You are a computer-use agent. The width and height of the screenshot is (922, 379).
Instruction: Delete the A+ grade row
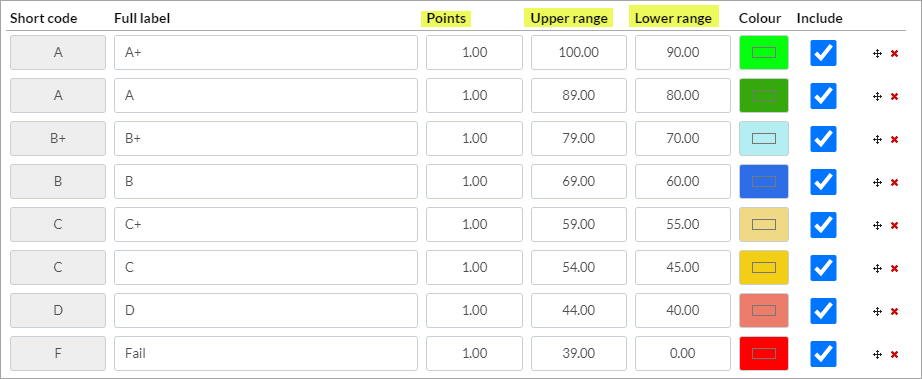894,53
